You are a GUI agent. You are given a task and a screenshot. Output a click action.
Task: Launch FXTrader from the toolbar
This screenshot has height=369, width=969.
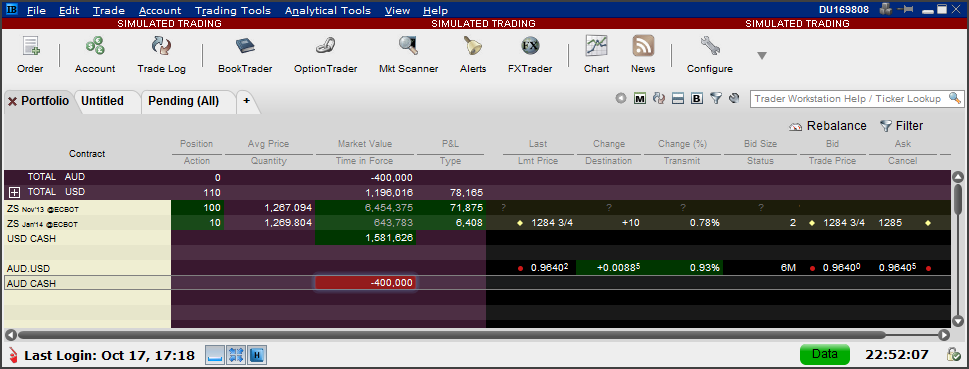point(530,55)
